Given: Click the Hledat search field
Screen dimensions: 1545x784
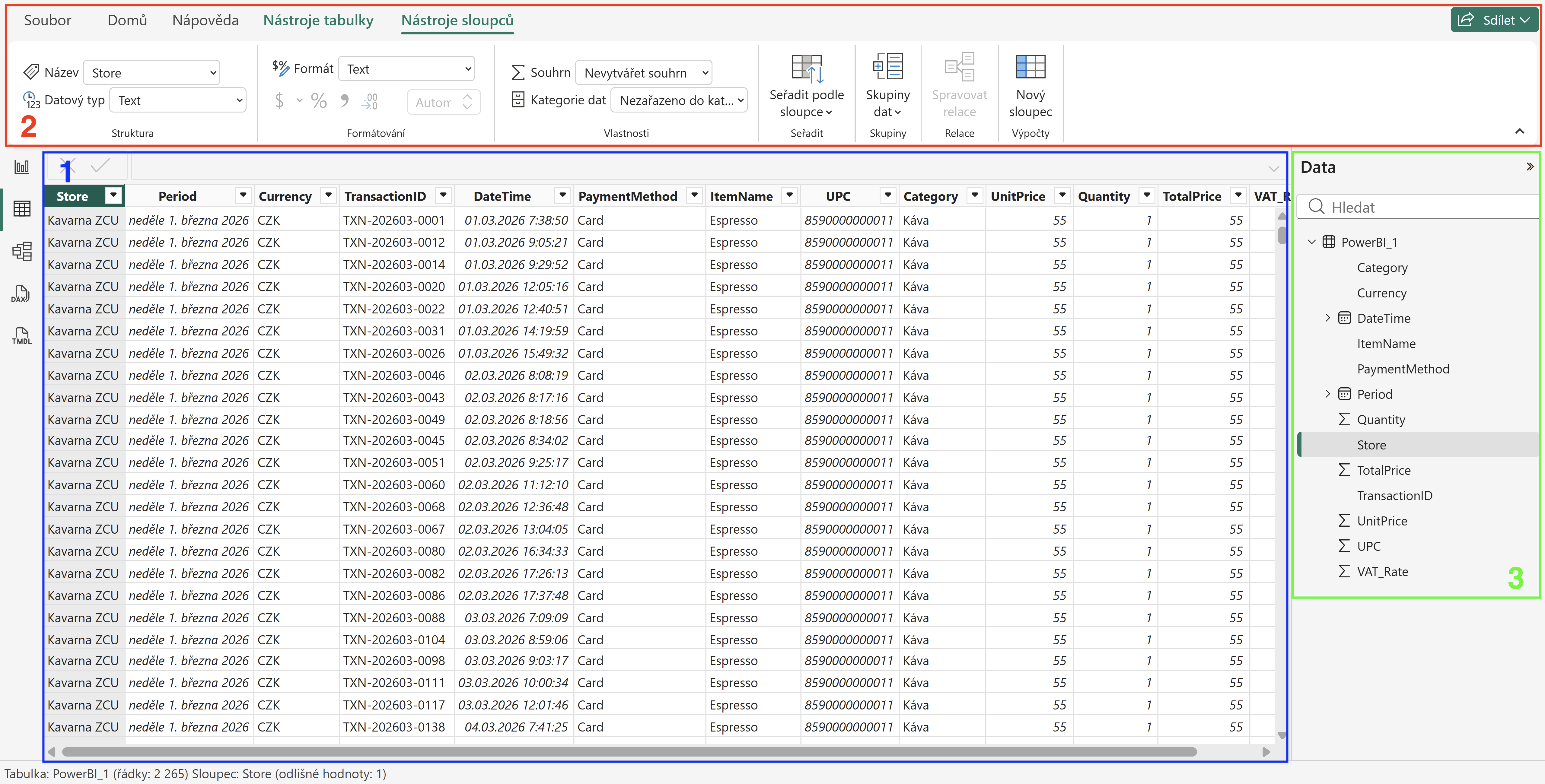Looking at the screenshot, I should click(x=1419, y=207).
